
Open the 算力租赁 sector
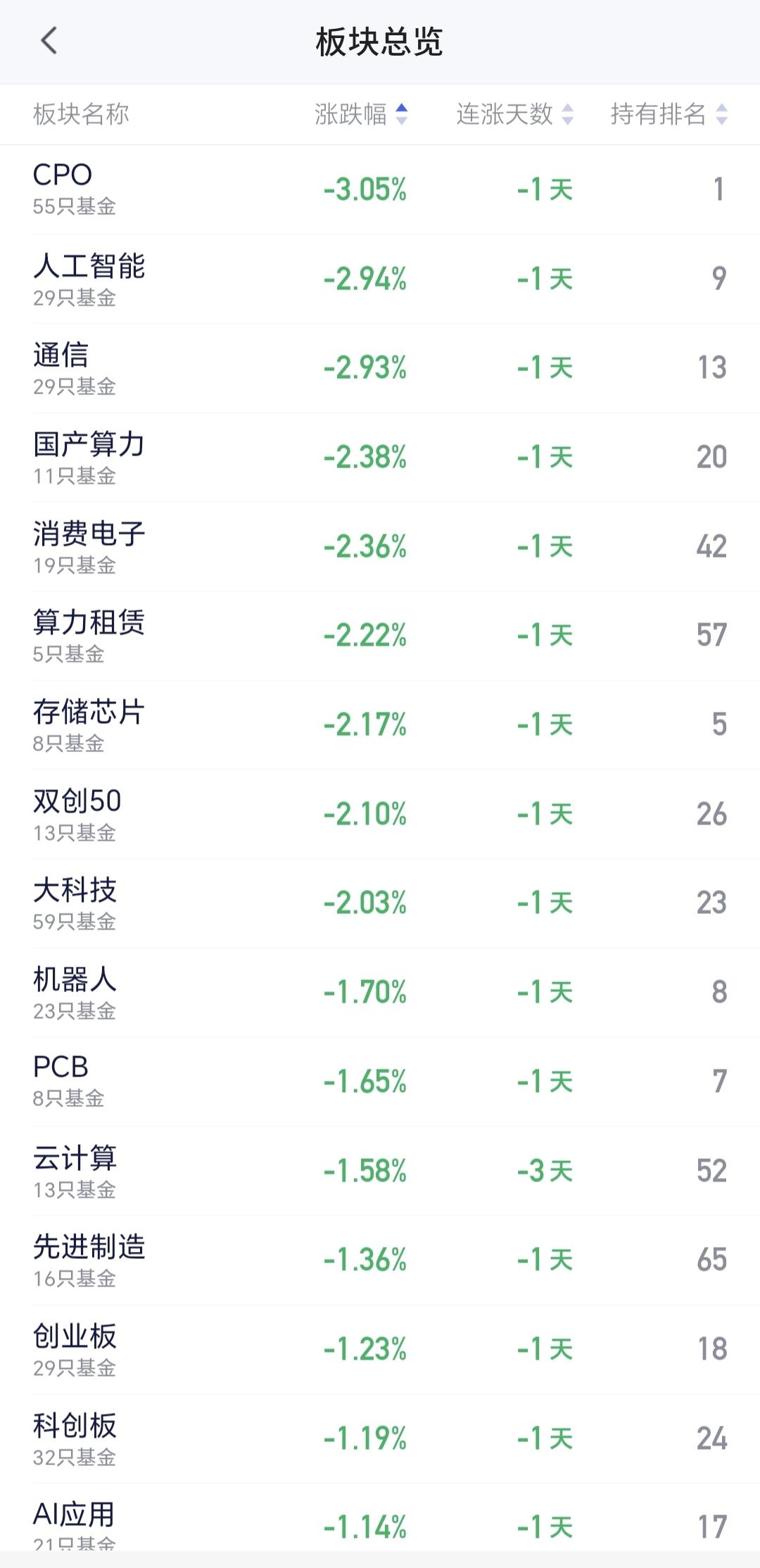[380, 635]
